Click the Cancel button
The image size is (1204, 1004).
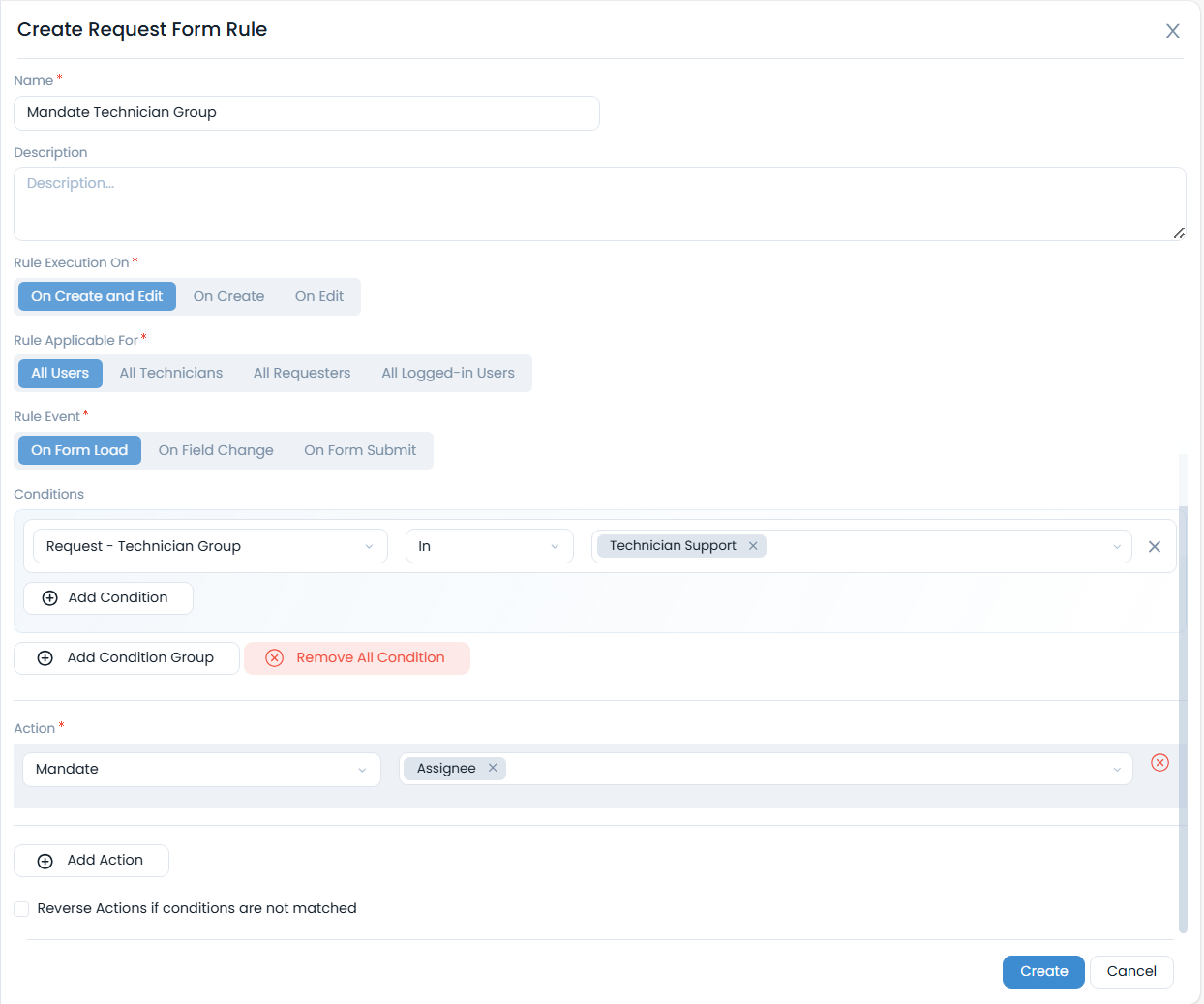(x=1131, y=971)
